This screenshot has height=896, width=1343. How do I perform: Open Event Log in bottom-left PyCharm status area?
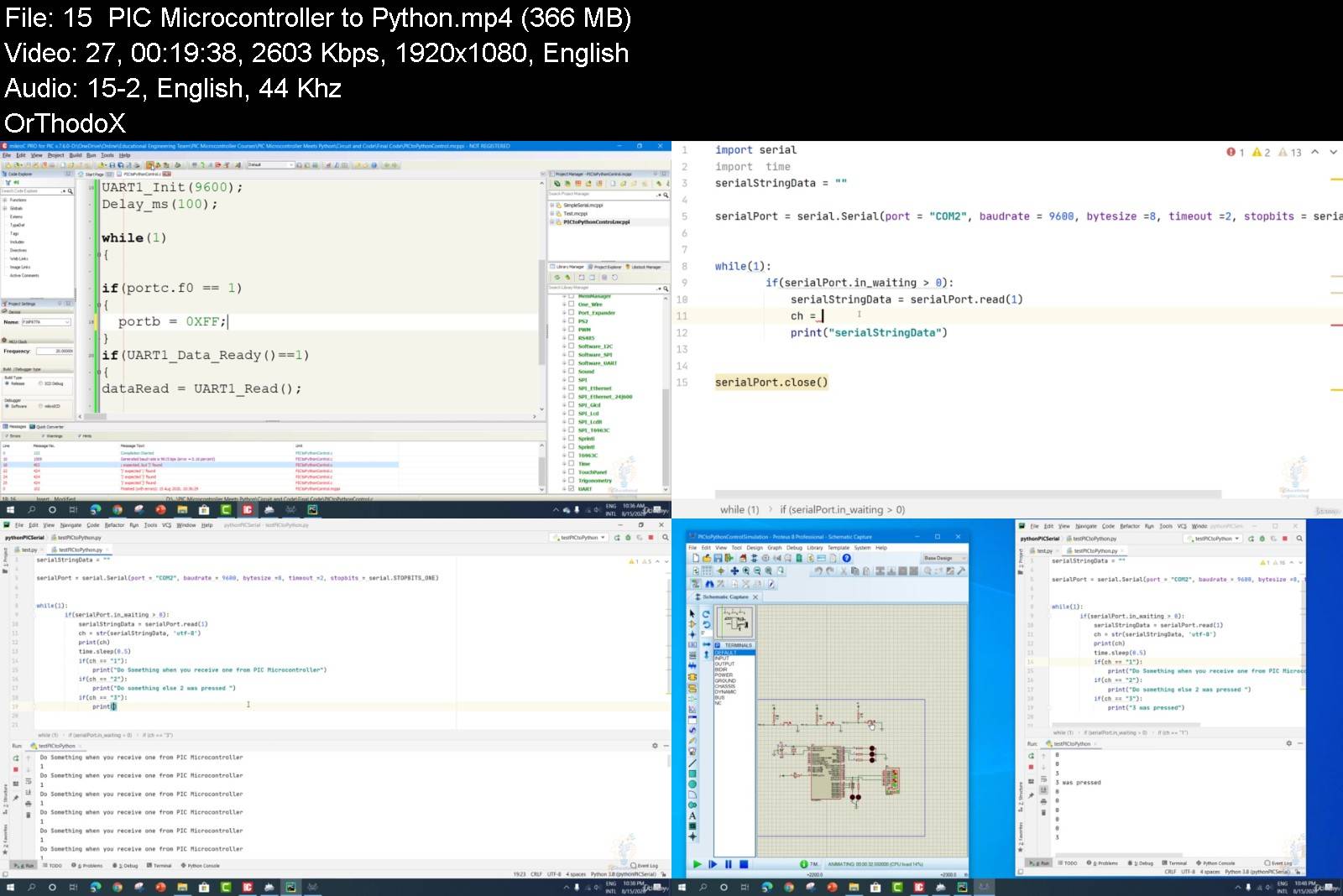point(645,865)
